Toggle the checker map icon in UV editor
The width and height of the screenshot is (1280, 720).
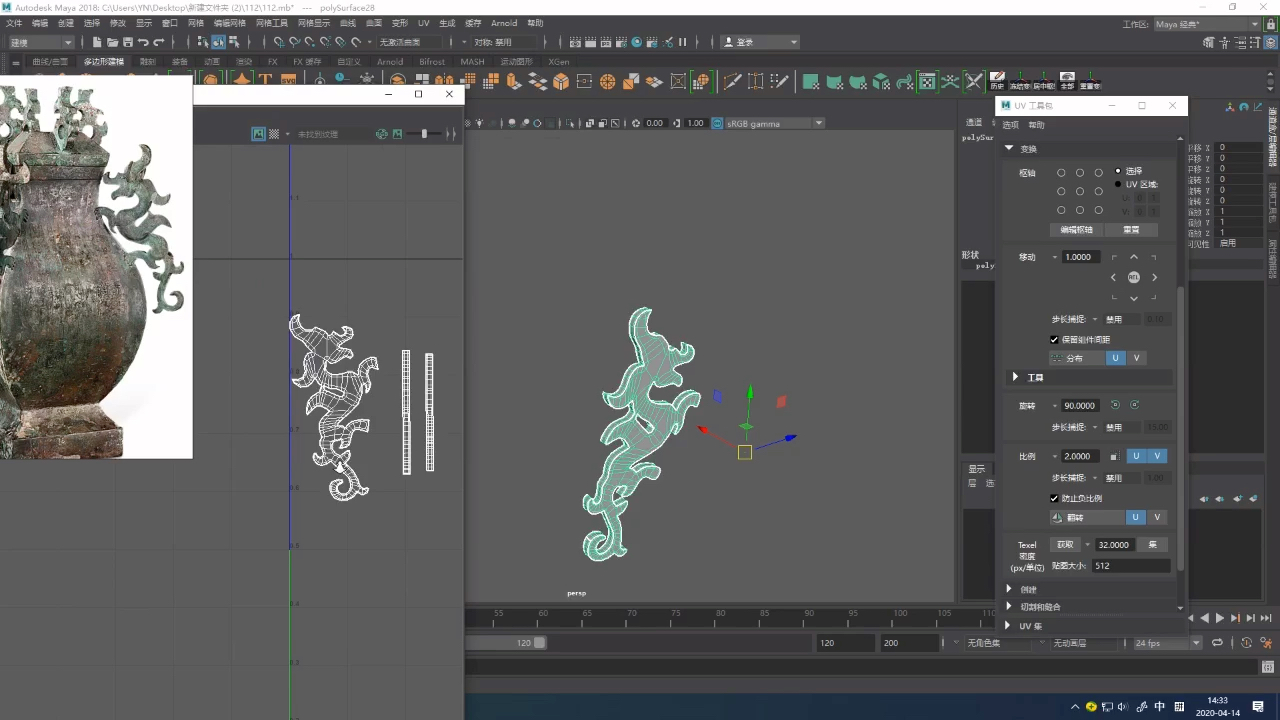click(274, 134)
